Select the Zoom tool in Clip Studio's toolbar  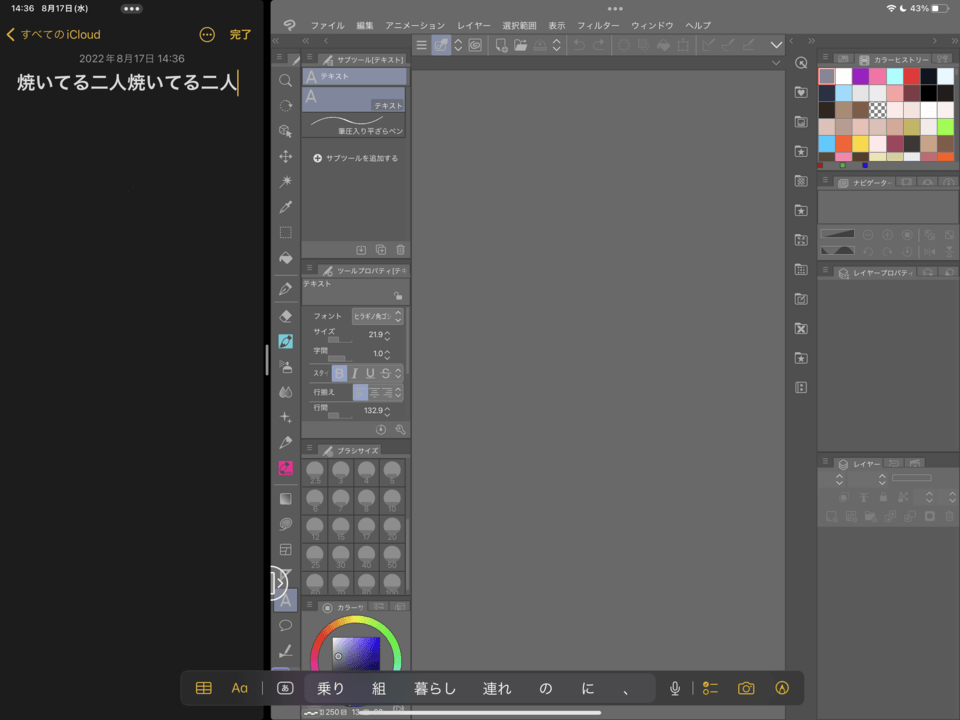click(285, 82)
